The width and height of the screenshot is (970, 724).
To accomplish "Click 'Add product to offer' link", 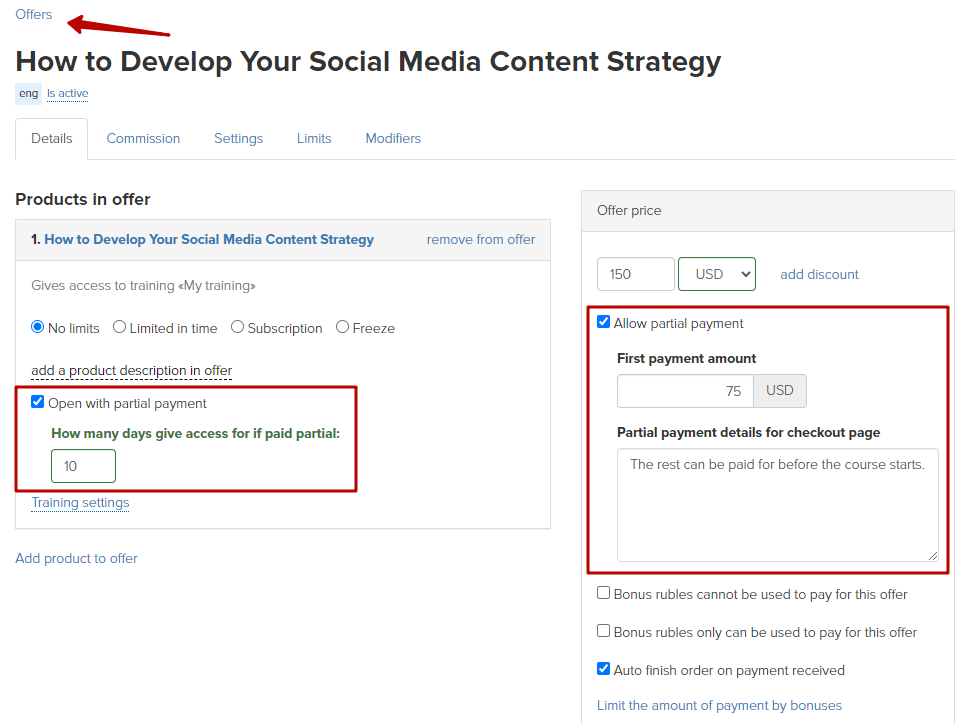I will 77,558.
